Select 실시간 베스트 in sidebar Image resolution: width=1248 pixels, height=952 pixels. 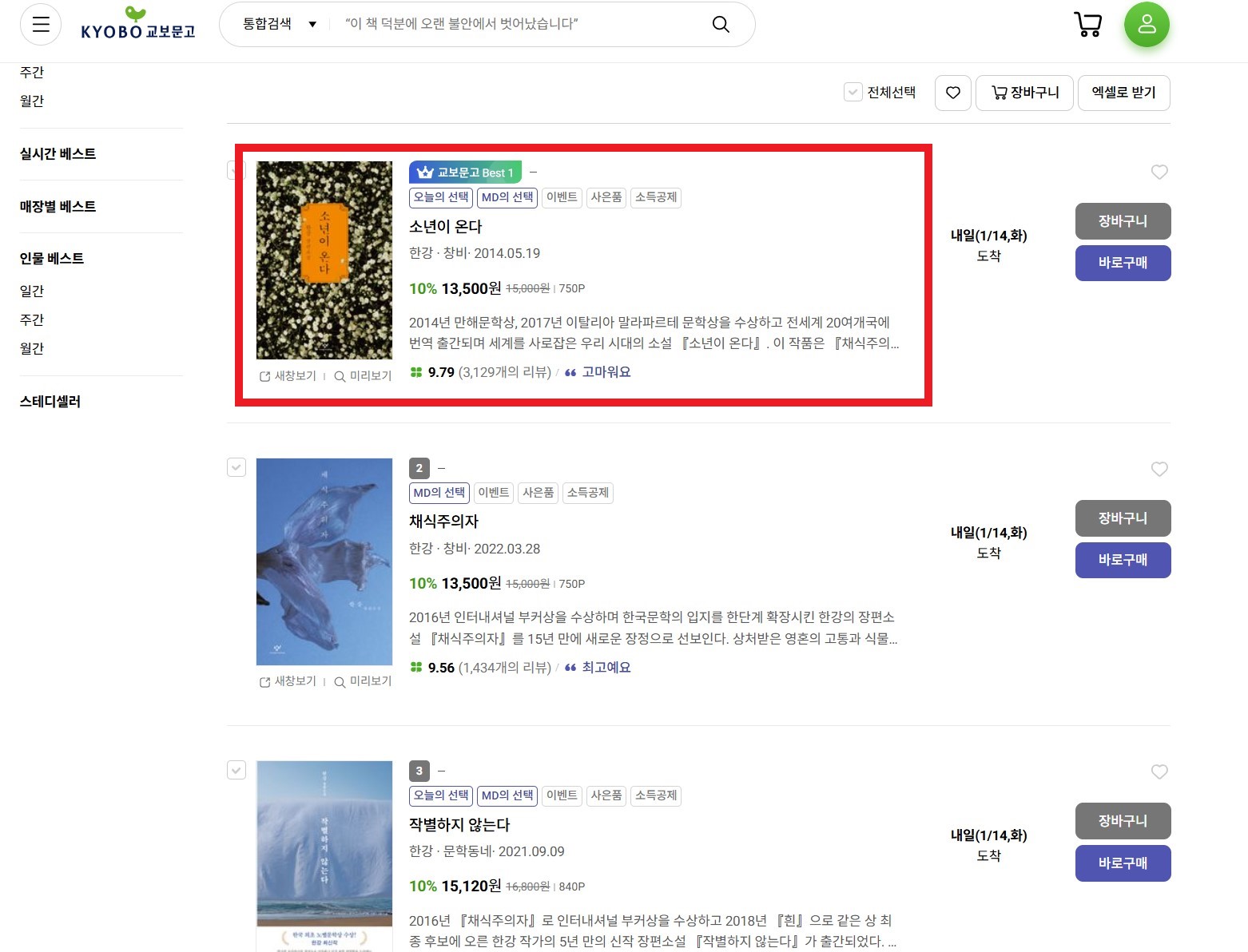click(x=58, y=154)
